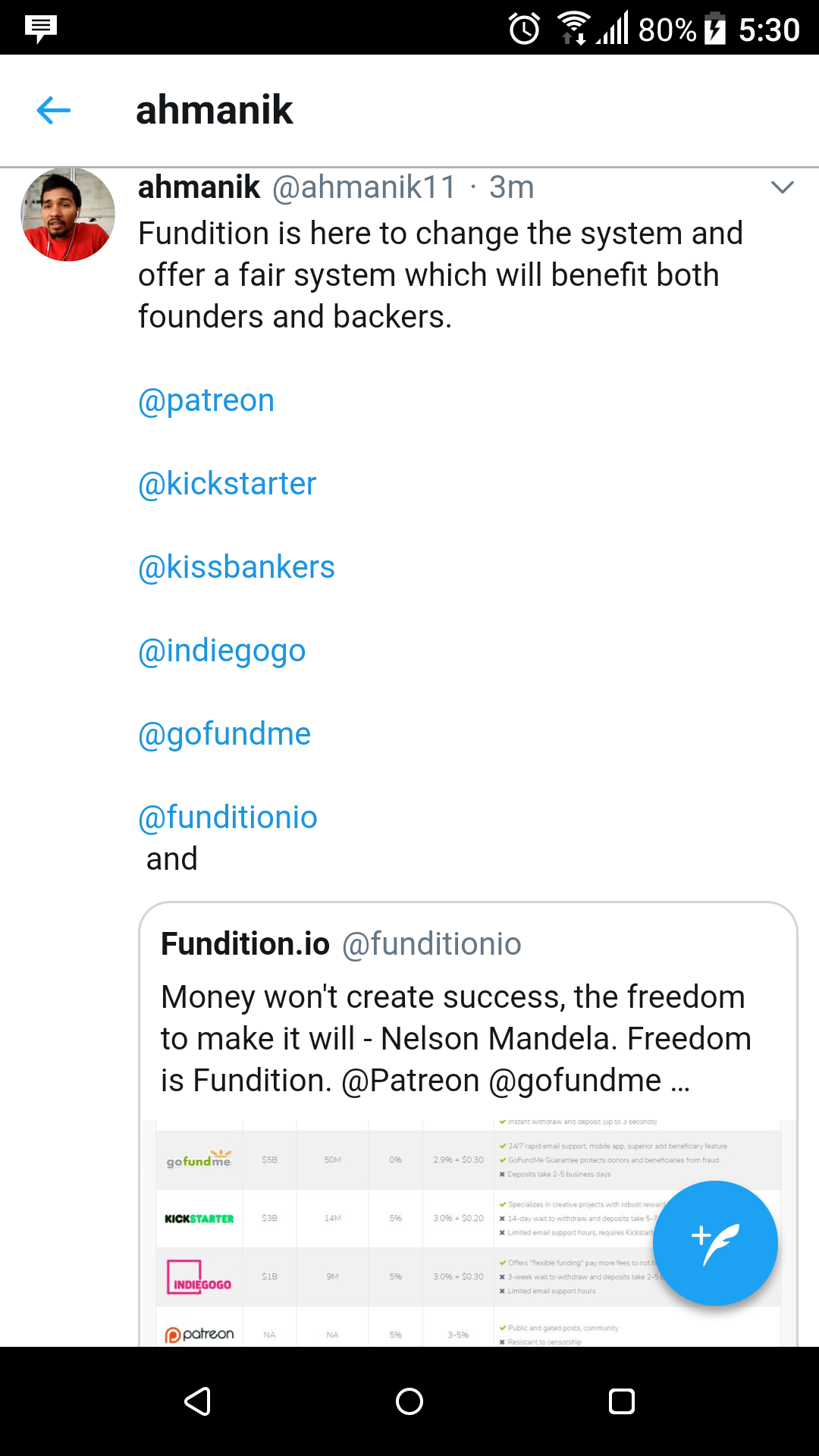This screenshot has width=819, height=1456.
Task: Tap the battery status icon
Action: [714, 29]
